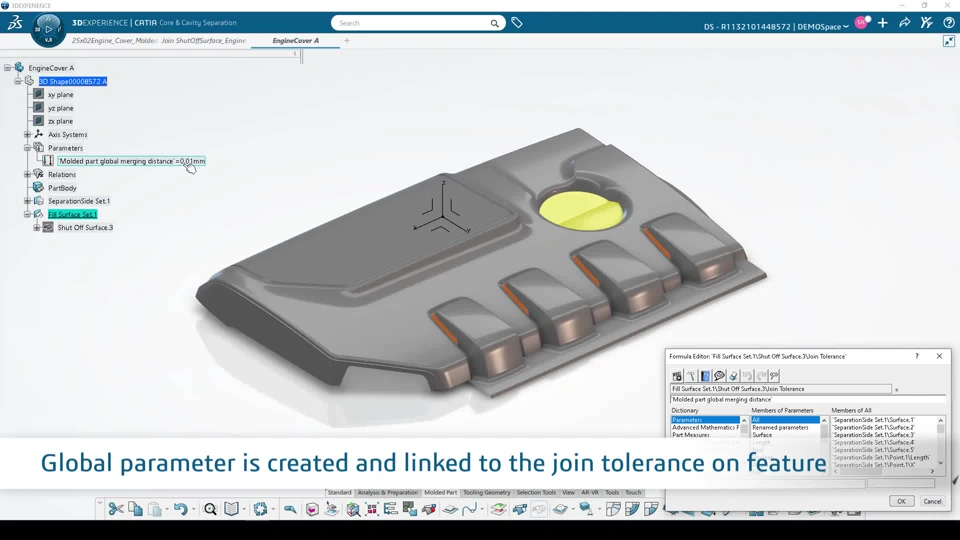Click the blue help book icon in Formula Editor
This screenshot has width=960, height=540.
click(x=705, y=376)
